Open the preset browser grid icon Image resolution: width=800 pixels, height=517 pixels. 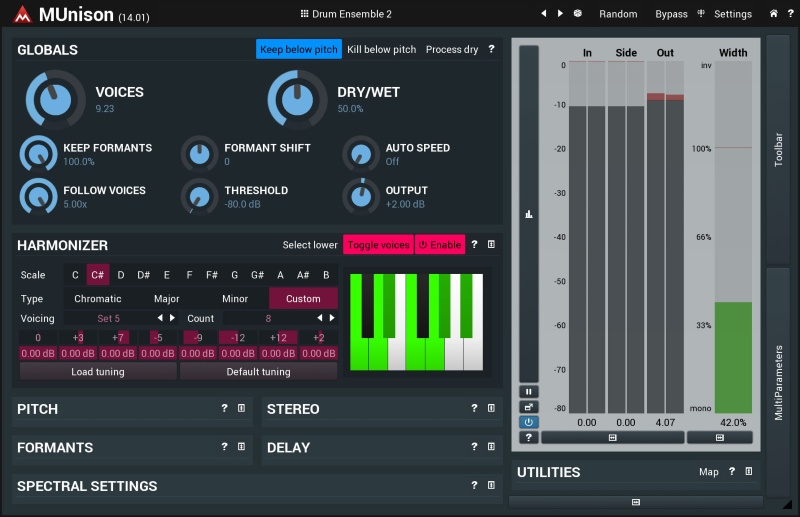point(304,14)
